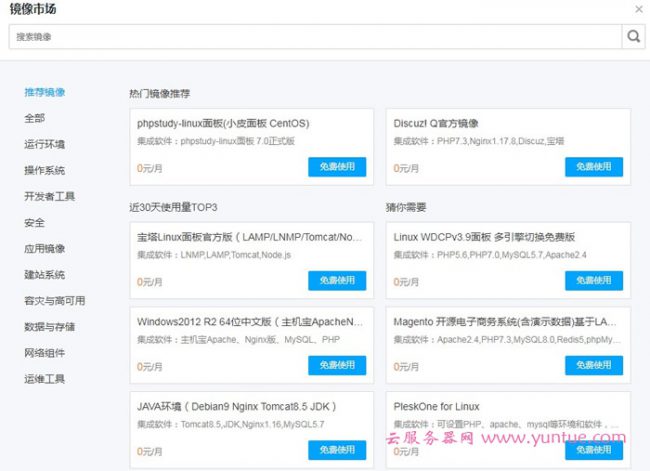Click 0元/月 price on JAVA环境 card

point(149,452)
